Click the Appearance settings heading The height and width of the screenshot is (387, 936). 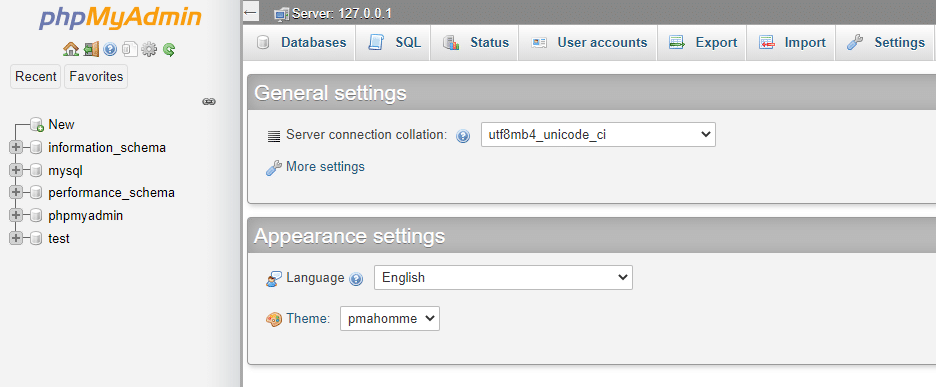pos(350,236)
